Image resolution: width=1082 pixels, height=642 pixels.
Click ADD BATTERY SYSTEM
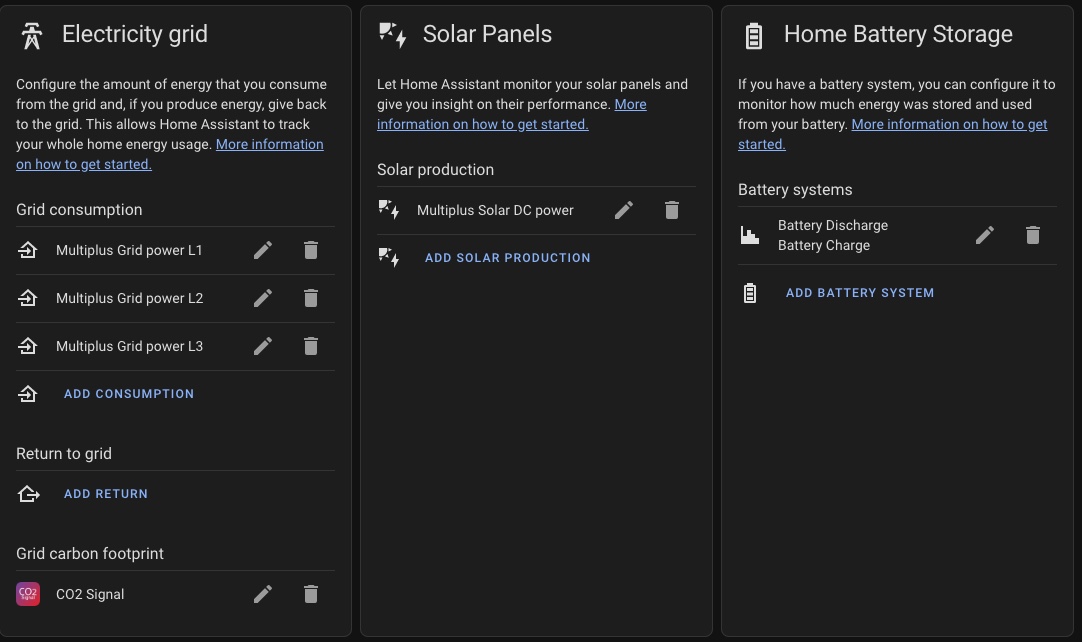(x=860, y=292)
